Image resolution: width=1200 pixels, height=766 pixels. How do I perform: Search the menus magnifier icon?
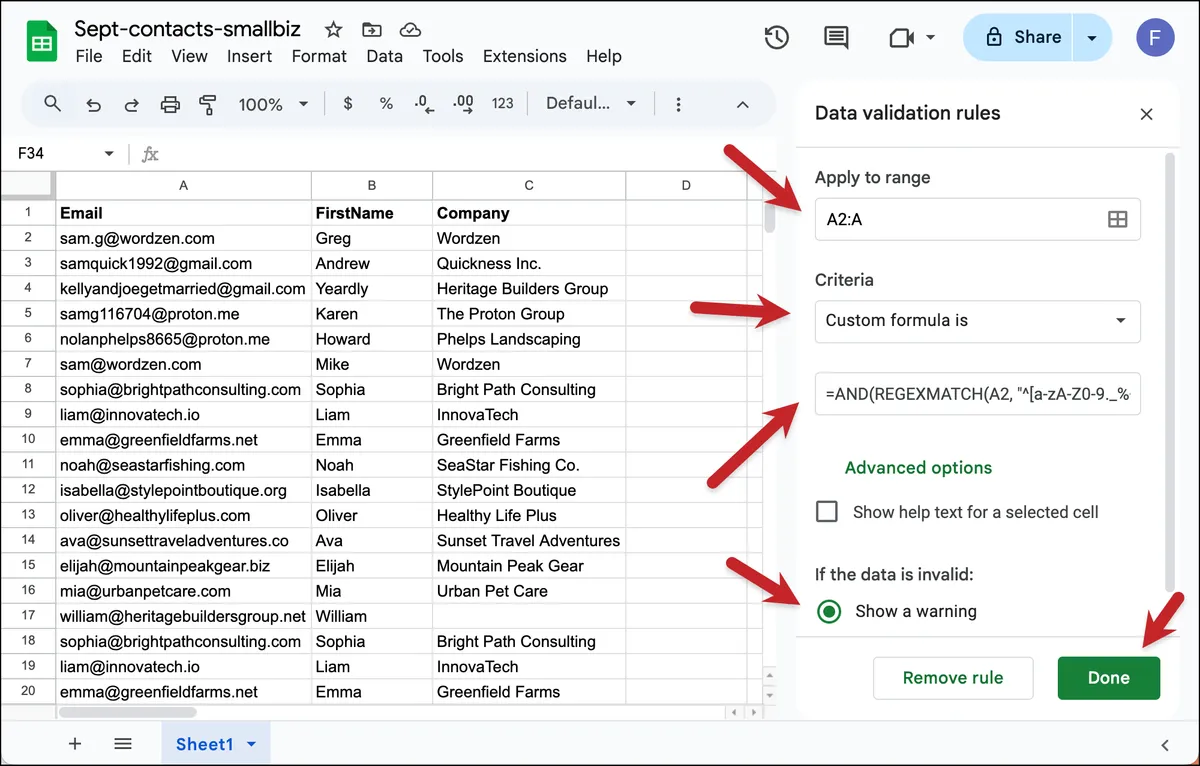pos(53,104)
